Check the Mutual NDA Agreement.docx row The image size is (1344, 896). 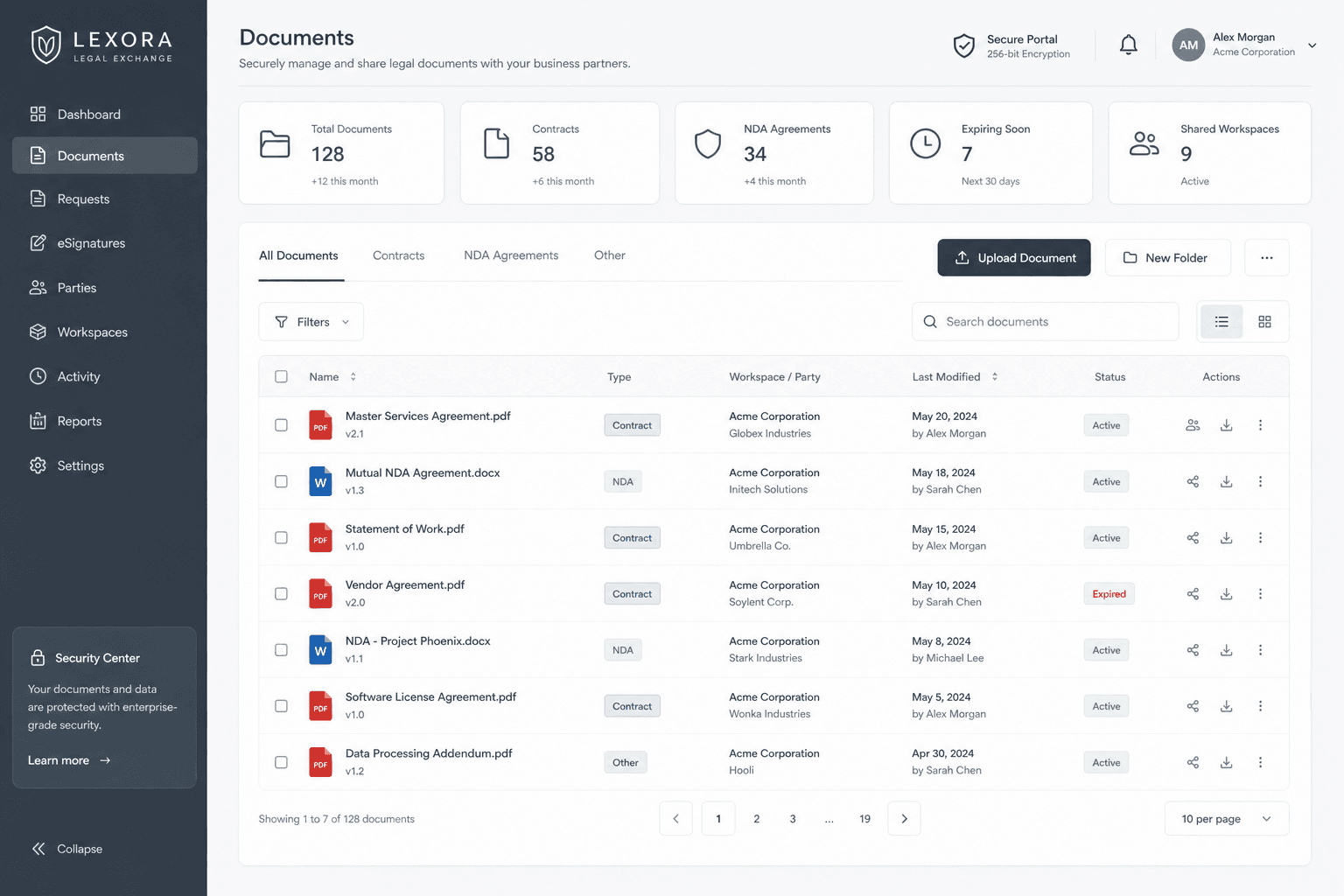point(281,481)
